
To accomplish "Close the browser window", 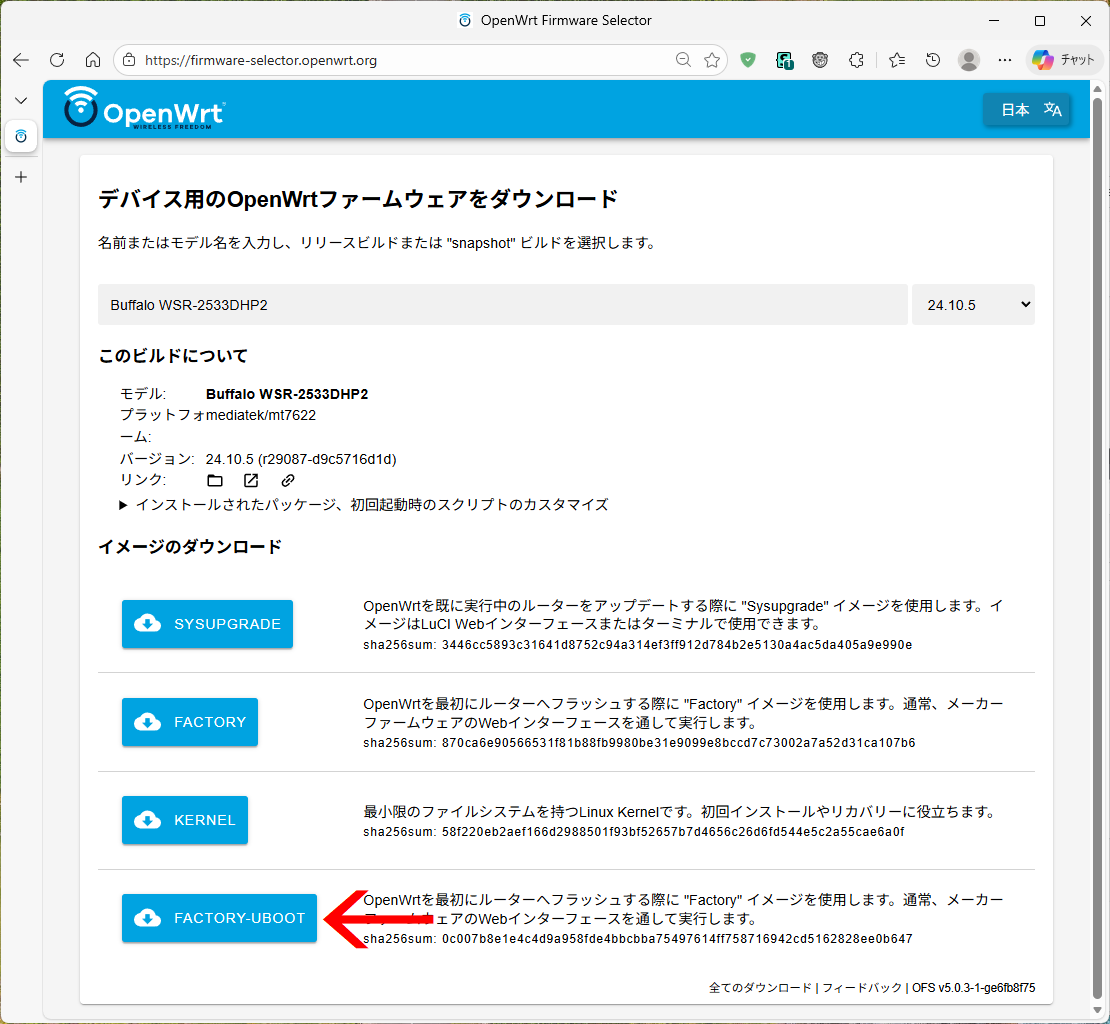I will click(x=1085, y=21).
